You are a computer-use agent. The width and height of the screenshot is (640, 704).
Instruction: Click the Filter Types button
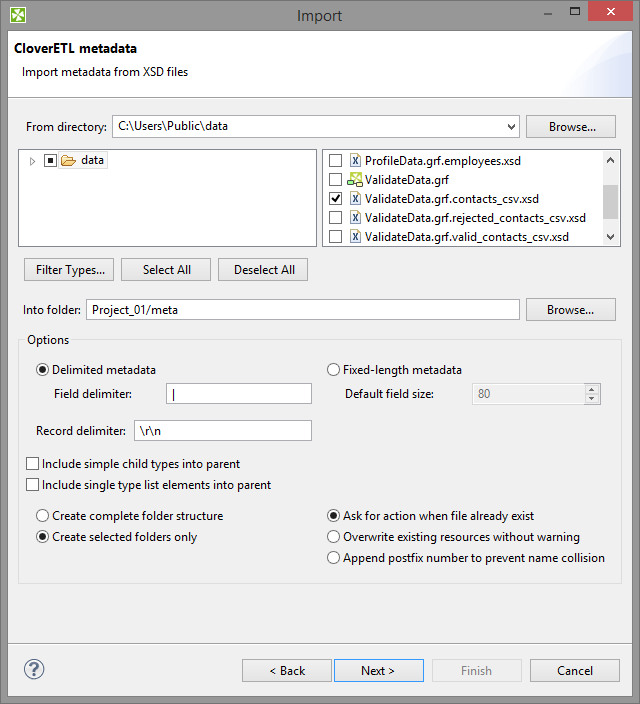coord(70,270)
